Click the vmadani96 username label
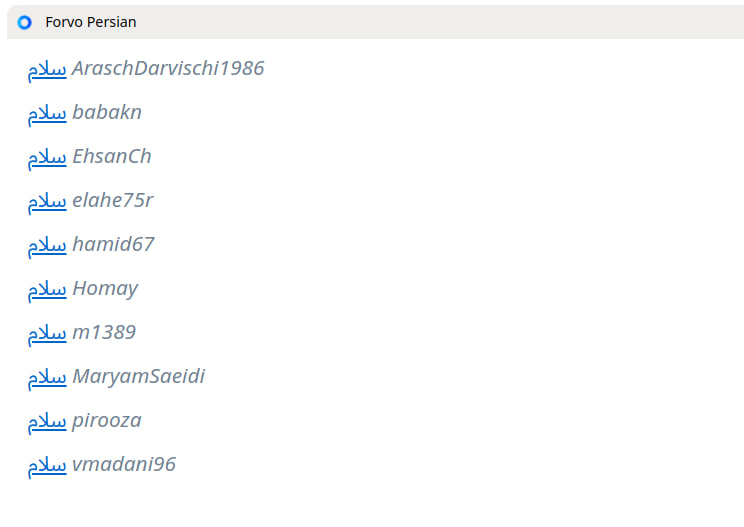The image size is (744, 527). (x=124, y=464)
